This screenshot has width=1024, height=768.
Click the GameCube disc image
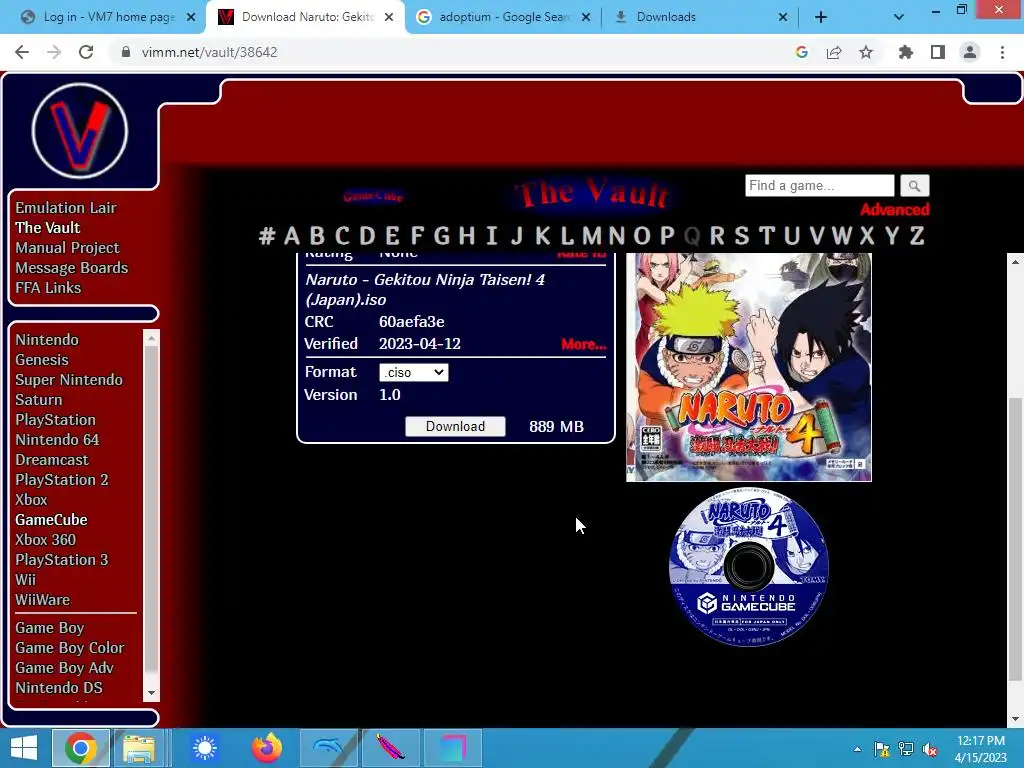[749, 567]
